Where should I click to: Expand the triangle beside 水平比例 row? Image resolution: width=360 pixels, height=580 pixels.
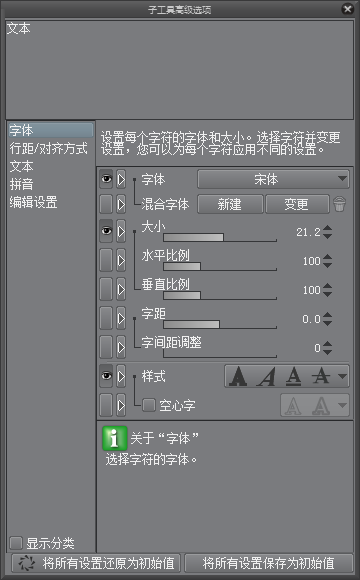(x=121, y=260)
